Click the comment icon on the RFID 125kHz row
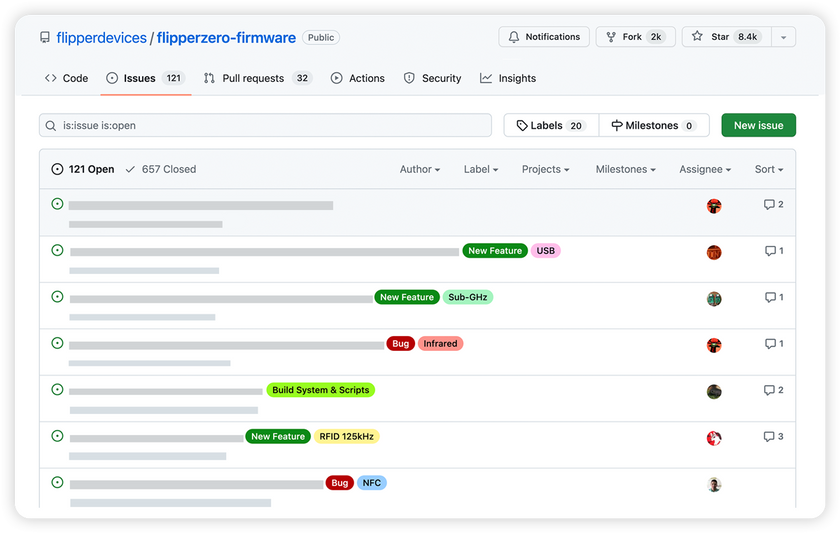Viewport: 840px width, 533px height. tap(769, 437)
